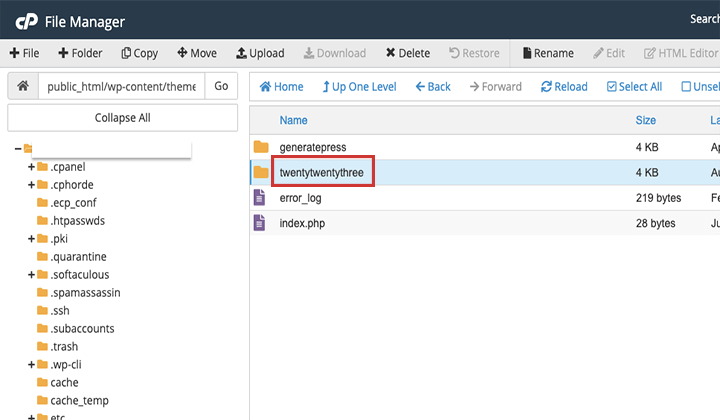Click the Upload toolbar button
720x420 pixels.
point(260,53)
